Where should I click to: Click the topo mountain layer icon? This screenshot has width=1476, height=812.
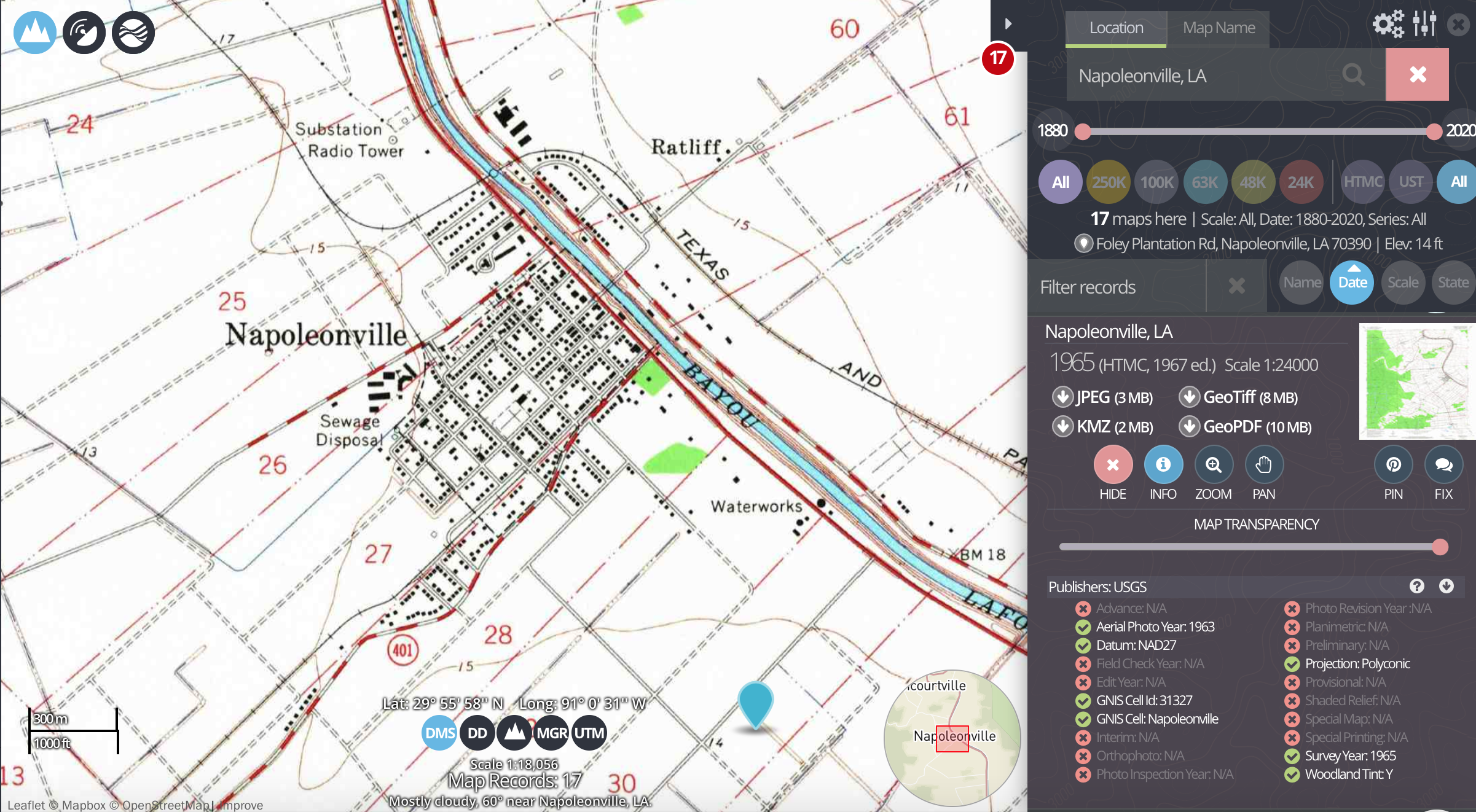coord(35,33)
